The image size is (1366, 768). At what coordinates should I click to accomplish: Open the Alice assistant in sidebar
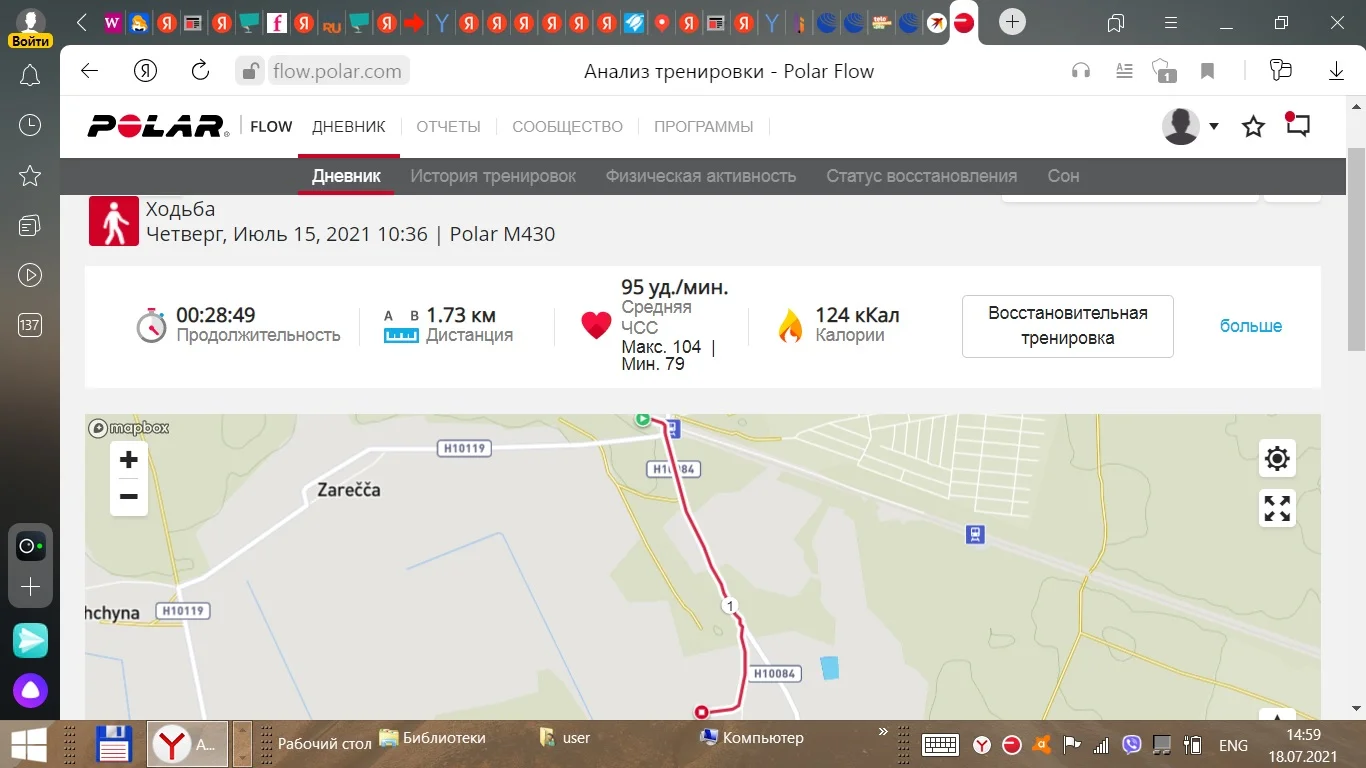pyautogui.click(x=30, y=690)
